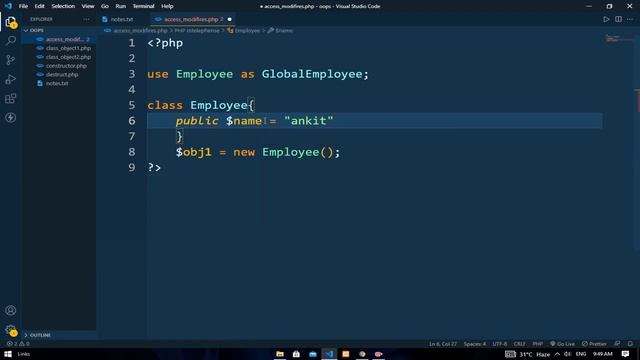Click the VS Code logo icon
The height and width of the screenshot is (360, 640).
tap(8, 6)
